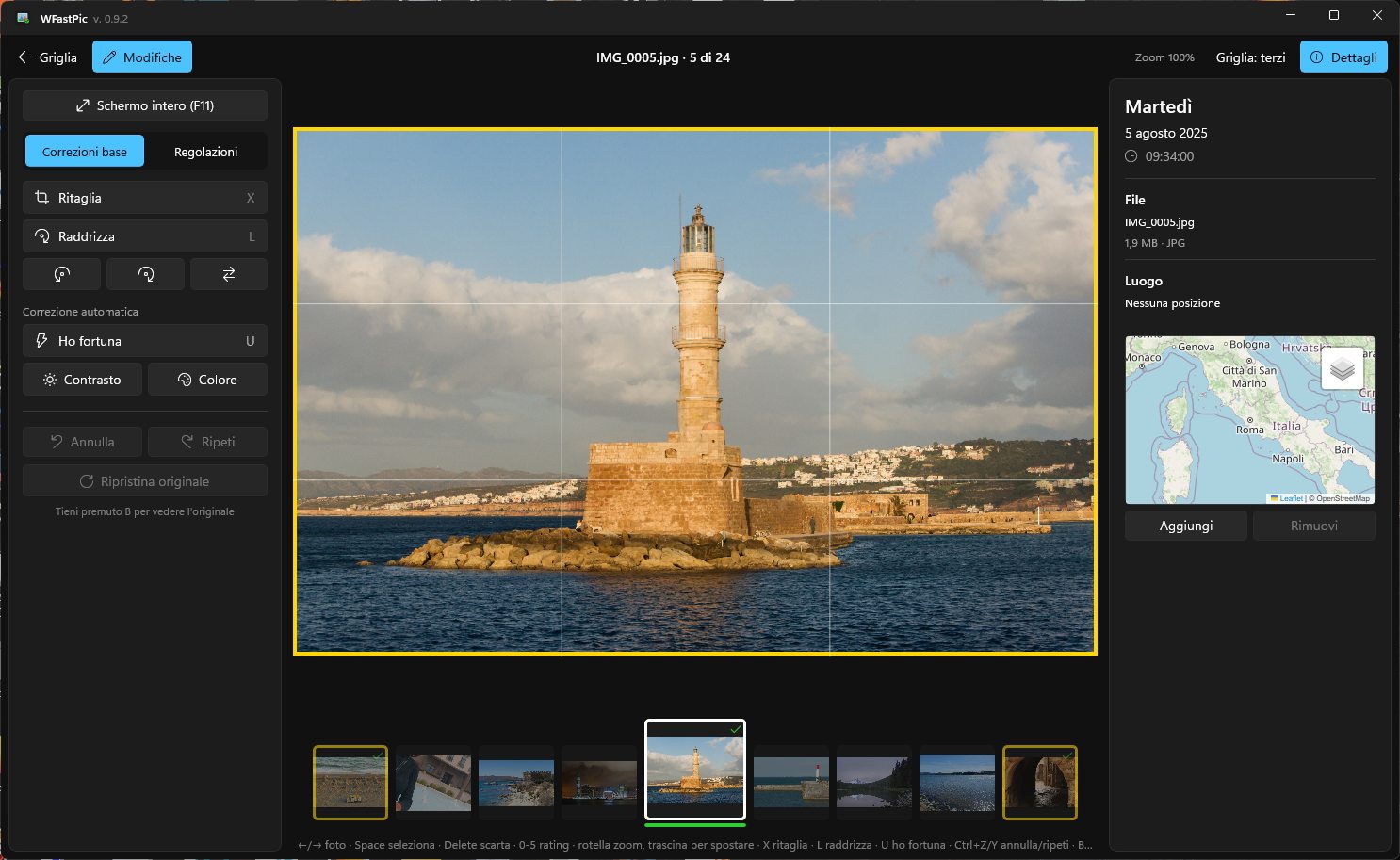This screenshot has width=1400, height=860.
Task: Open the pier with red beacon thumbnail
Action: pos(791,783)
